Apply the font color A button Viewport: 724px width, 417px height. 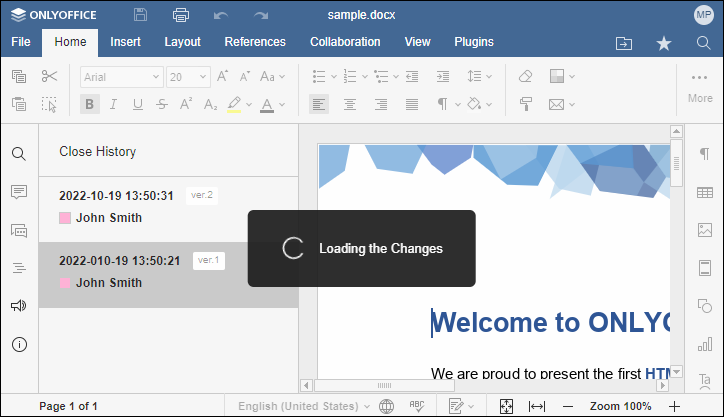267,105
